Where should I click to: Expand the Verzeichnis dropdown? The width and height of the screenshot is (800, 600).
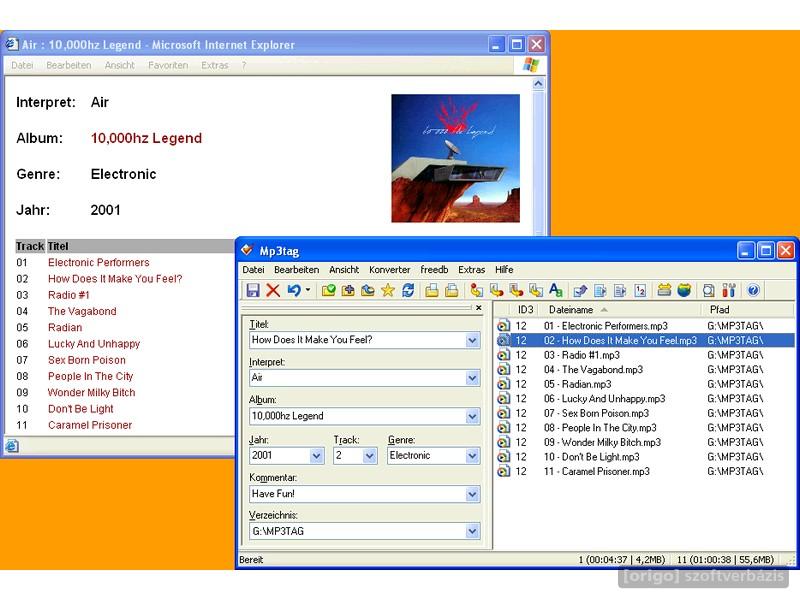click(472, 532)
